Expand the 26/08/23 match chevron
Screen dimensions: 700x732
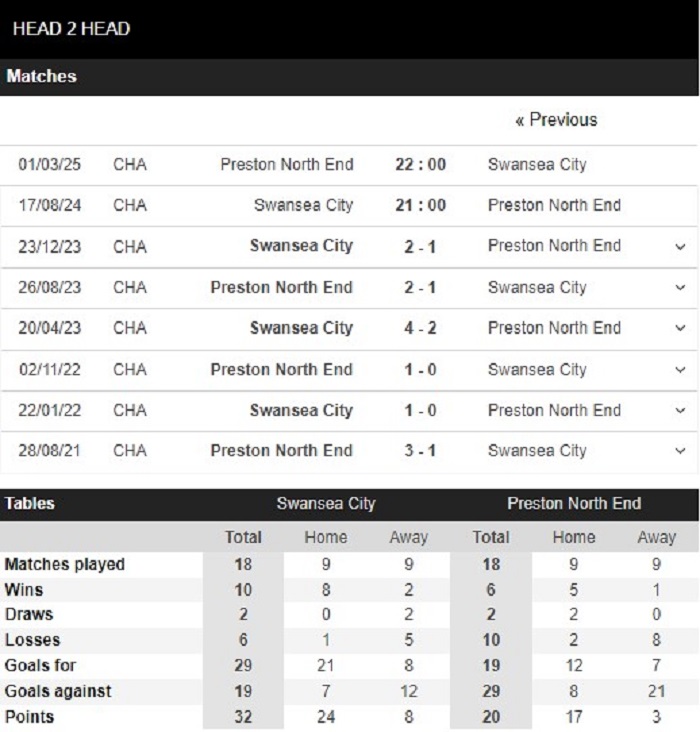[680, 288]
